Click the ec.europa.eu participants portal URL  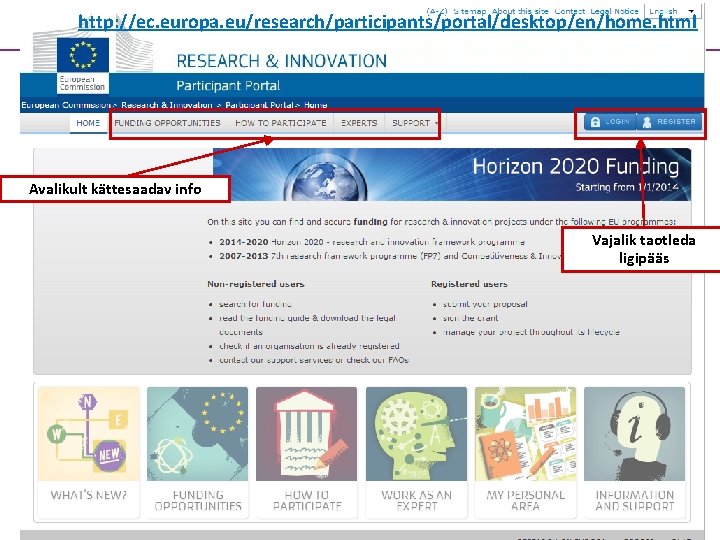coord(388,22)
